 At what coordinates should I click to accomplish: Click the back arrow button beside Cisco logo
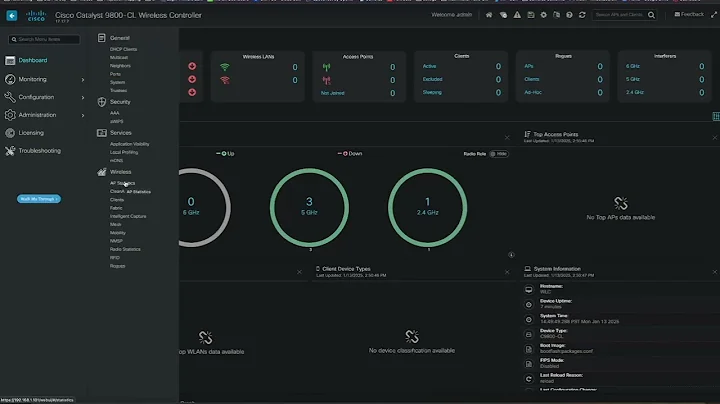pos(12,16)
